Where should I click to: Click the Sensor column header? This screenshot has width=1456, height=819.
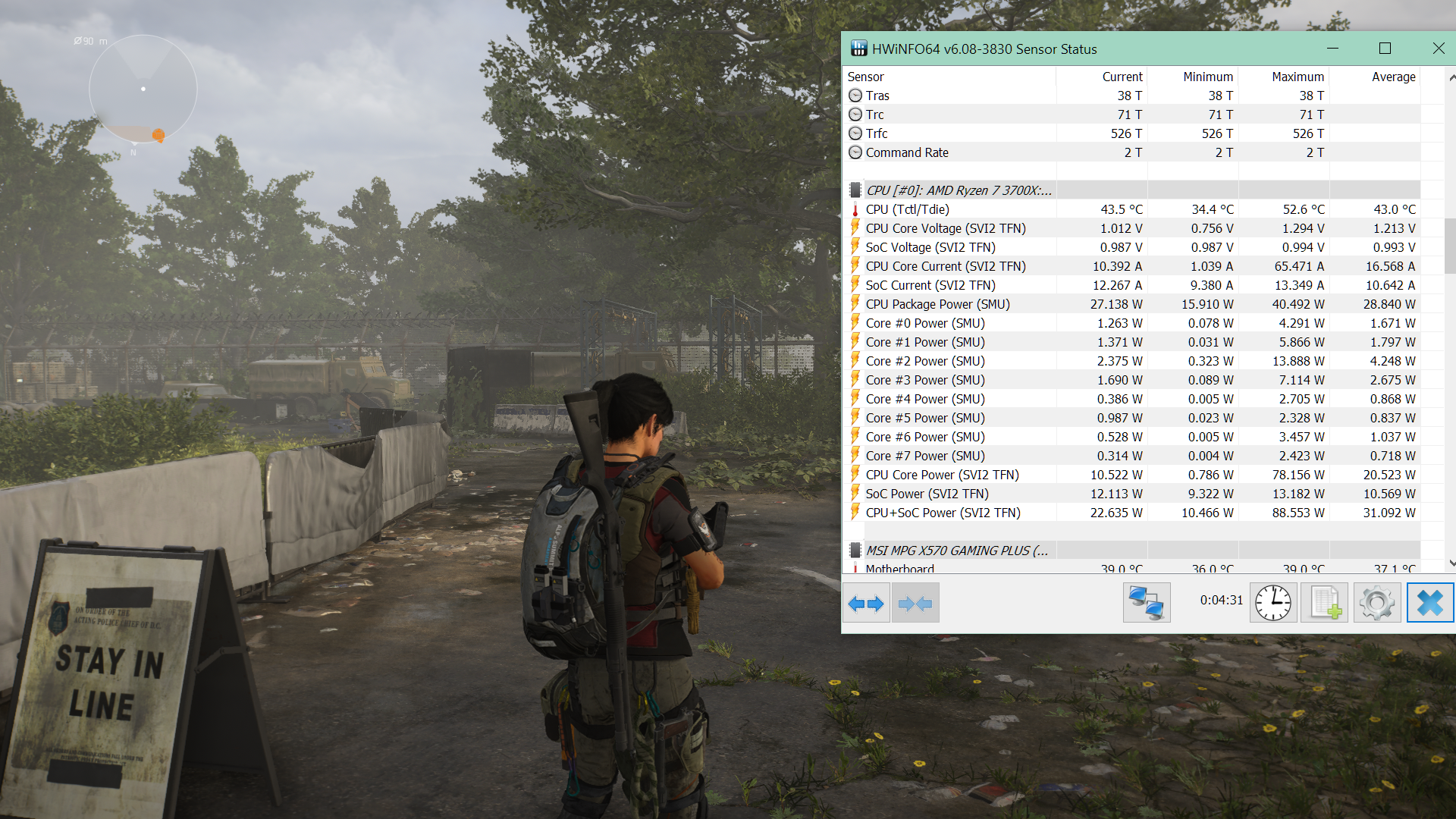(x=865, y=77)
